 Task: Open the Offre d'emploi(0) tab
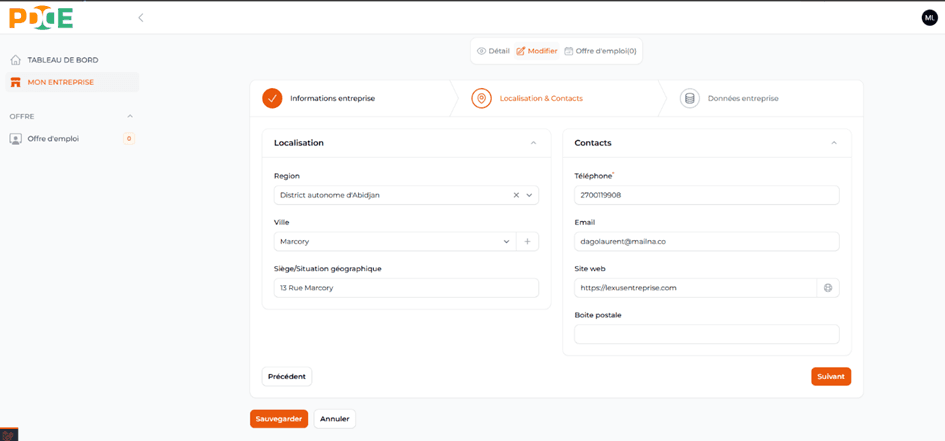coord(600,51)
